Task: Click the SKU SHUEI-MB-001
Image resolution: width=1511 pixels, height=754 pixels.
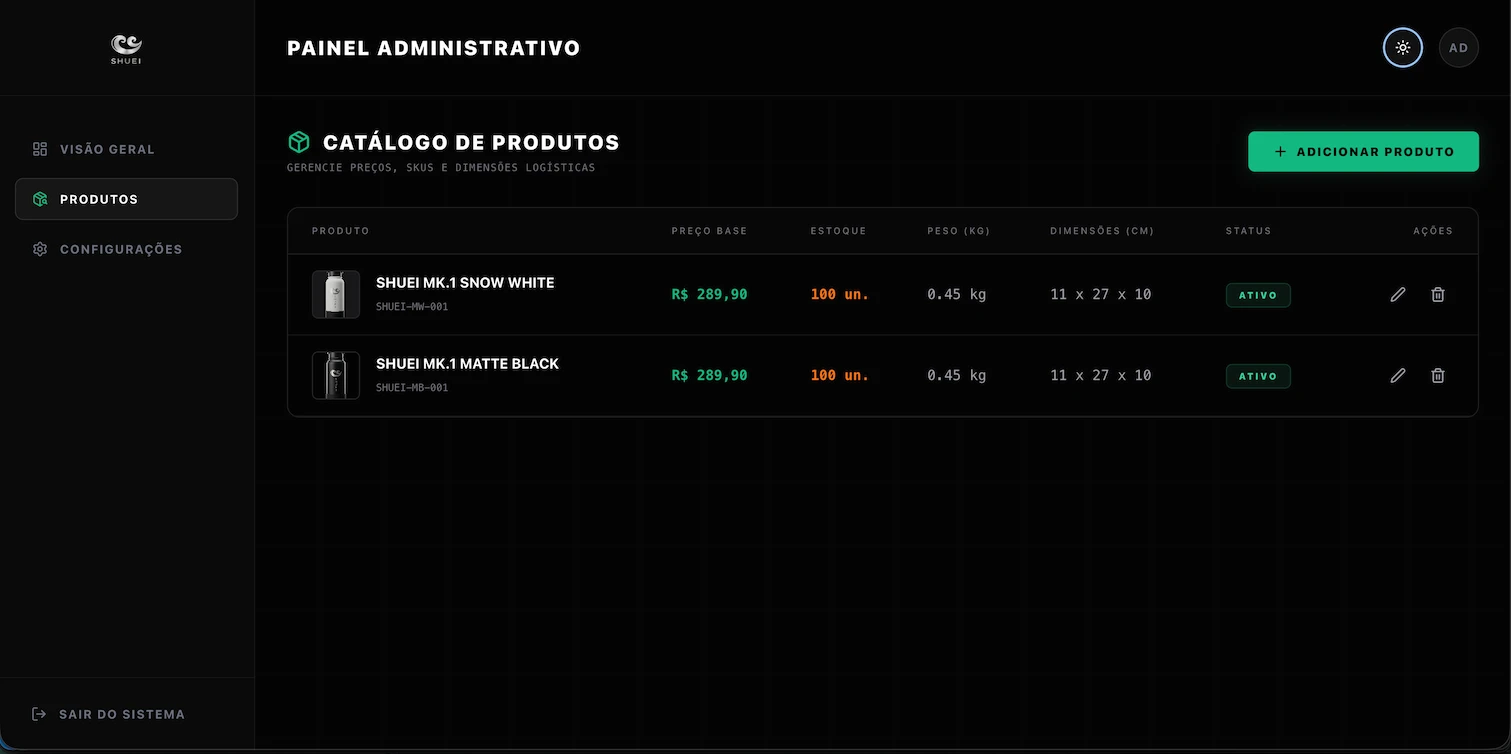Action: (x=412, y=388)
